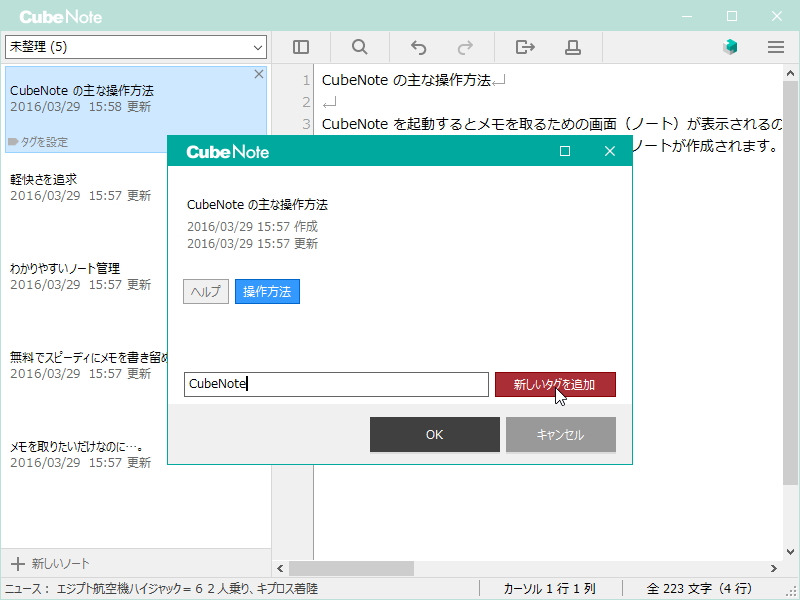The width and height of the screenshot is (800, 600).
Task: Click the CubeNote cube icon
Action: pyautogui.click(x=729, y=46)
